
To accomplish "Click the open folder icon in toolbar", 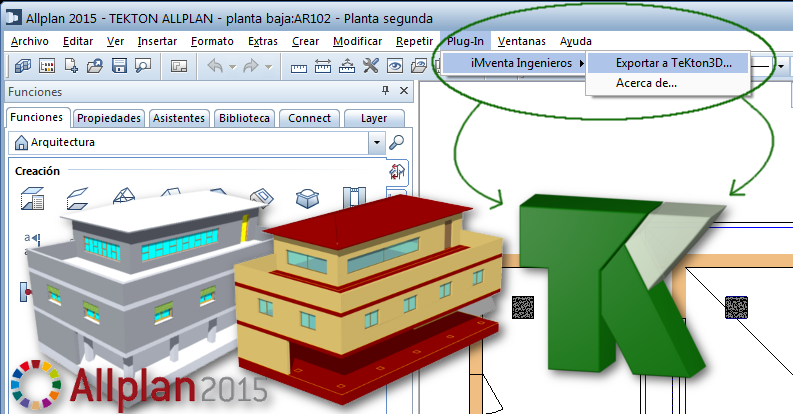I will click(x=95, y=66).
